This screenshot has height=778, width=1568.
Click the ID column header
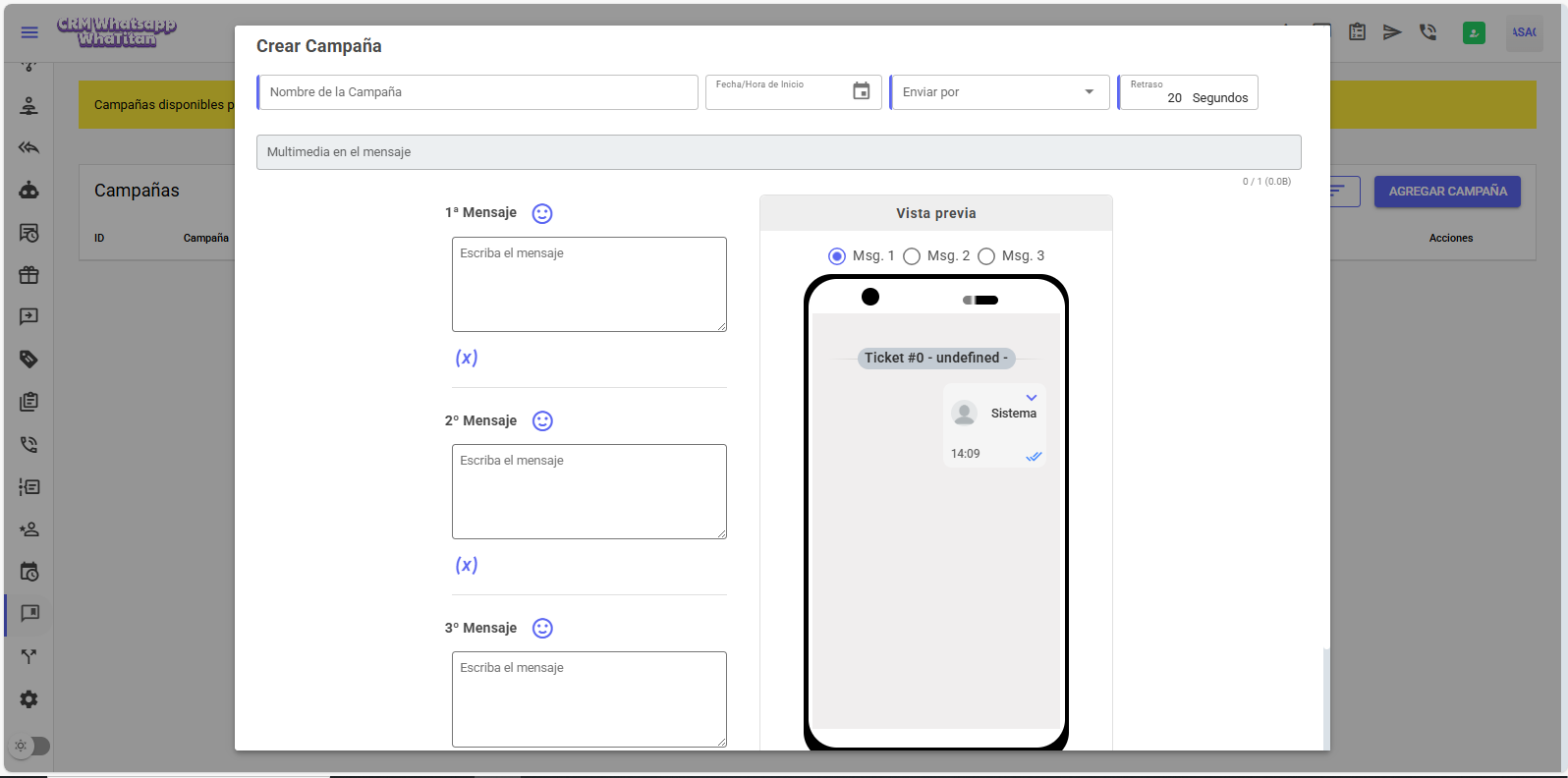click(99, 238)
